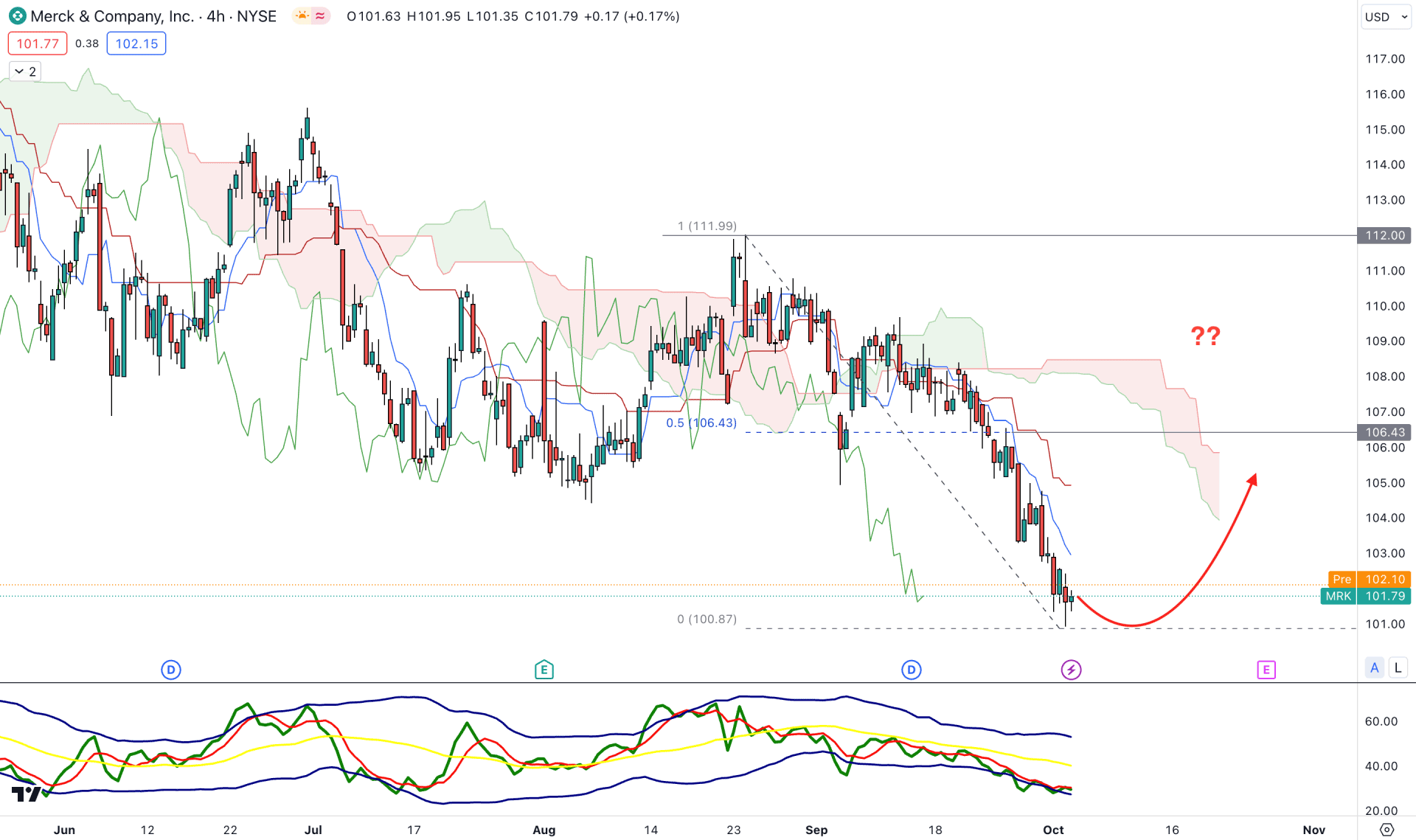Click the Merck company logo icon
Viewport: 1416px width, 840px height.
pyautogui.click(x=17, y=16)
